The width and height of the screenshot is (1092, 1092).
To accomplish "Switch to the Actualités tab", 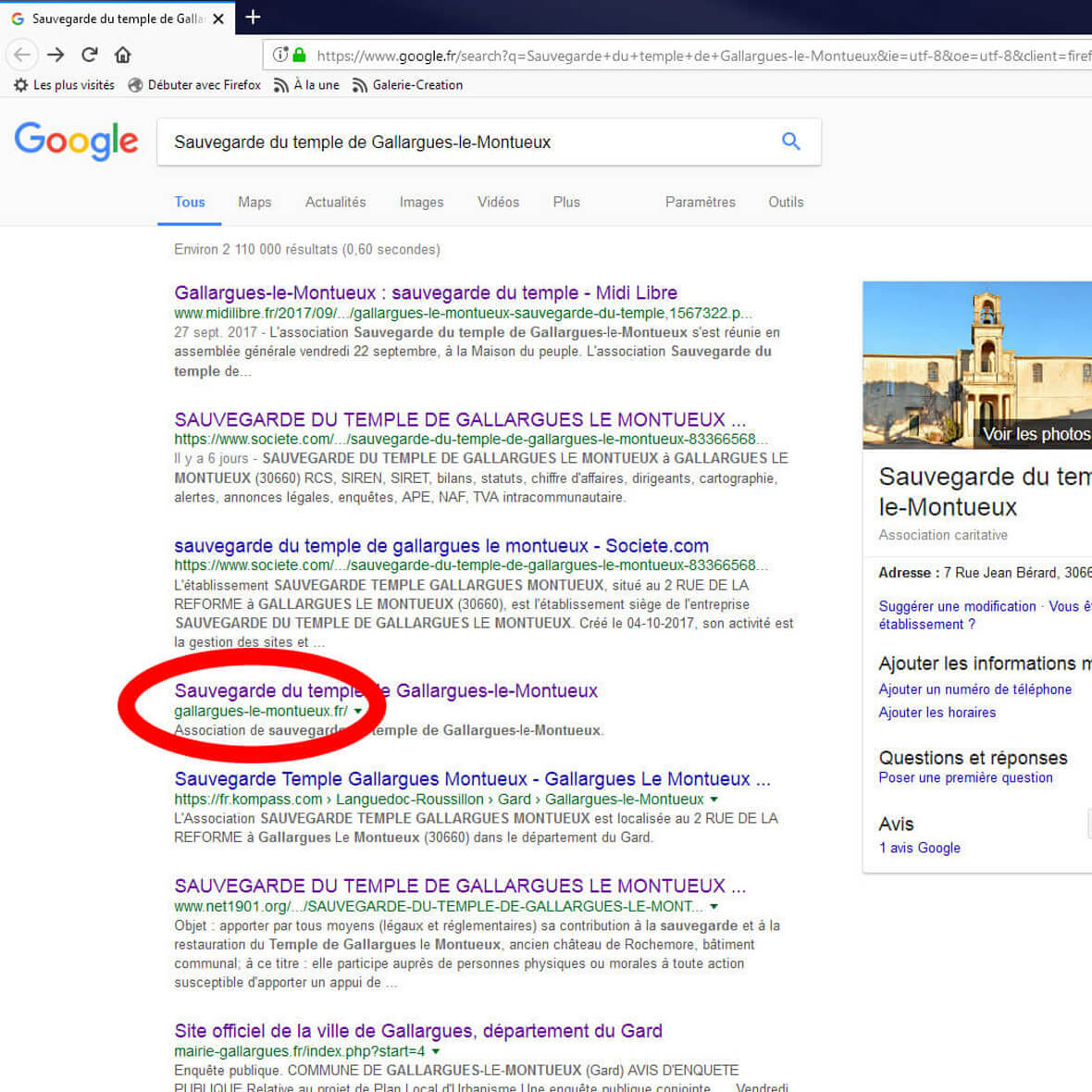I will (335, 202).
